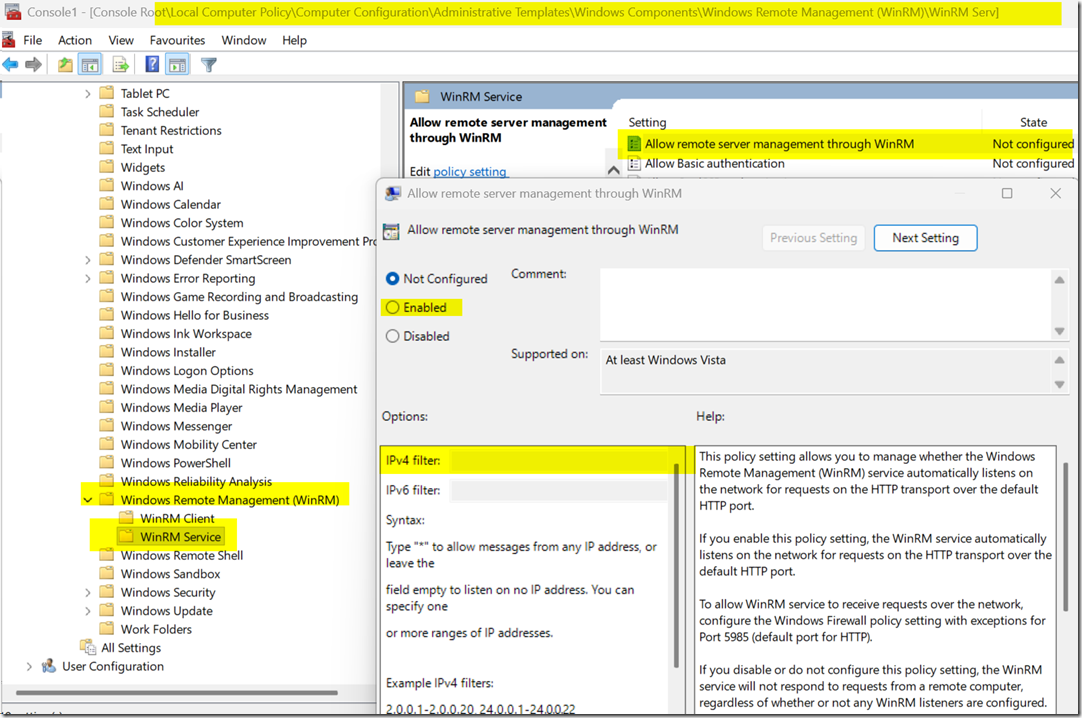
Task: Click the Comment box scroll-up arrow
Action: click(1059, 279)
